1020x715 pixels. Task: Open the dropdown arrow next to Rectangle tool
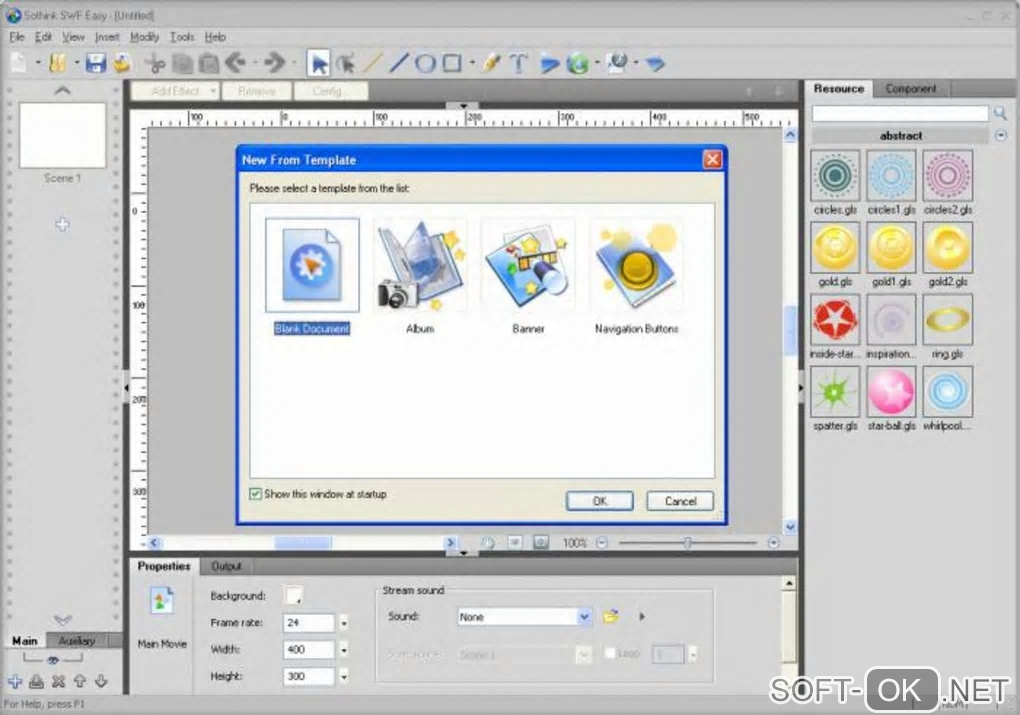click(x=472, y=63)
